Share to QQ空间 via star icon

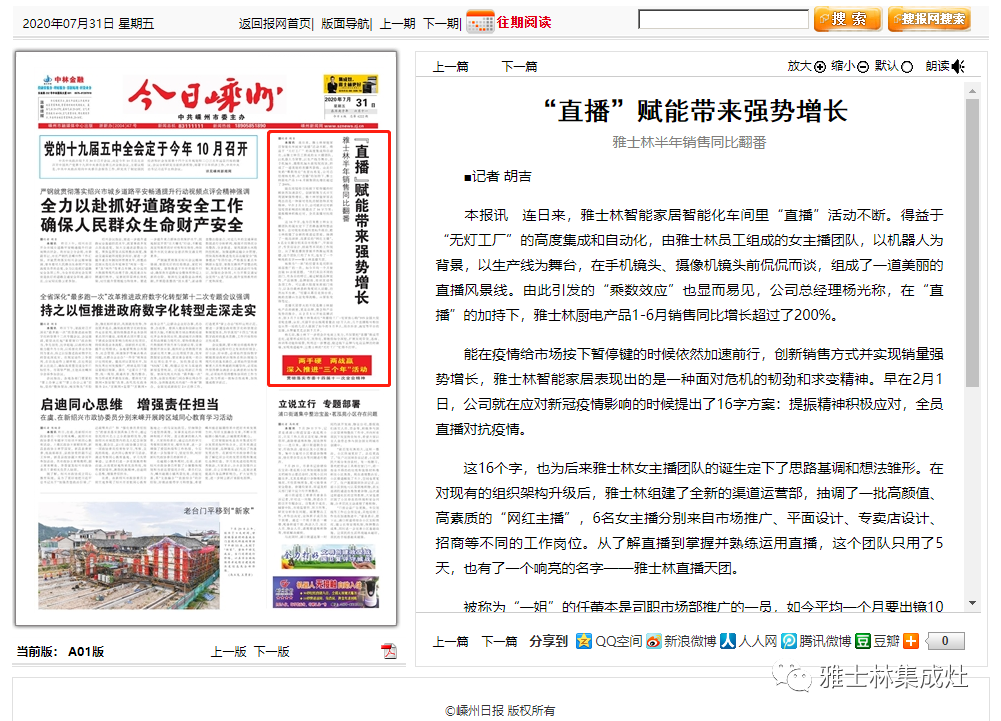(583, 641)
